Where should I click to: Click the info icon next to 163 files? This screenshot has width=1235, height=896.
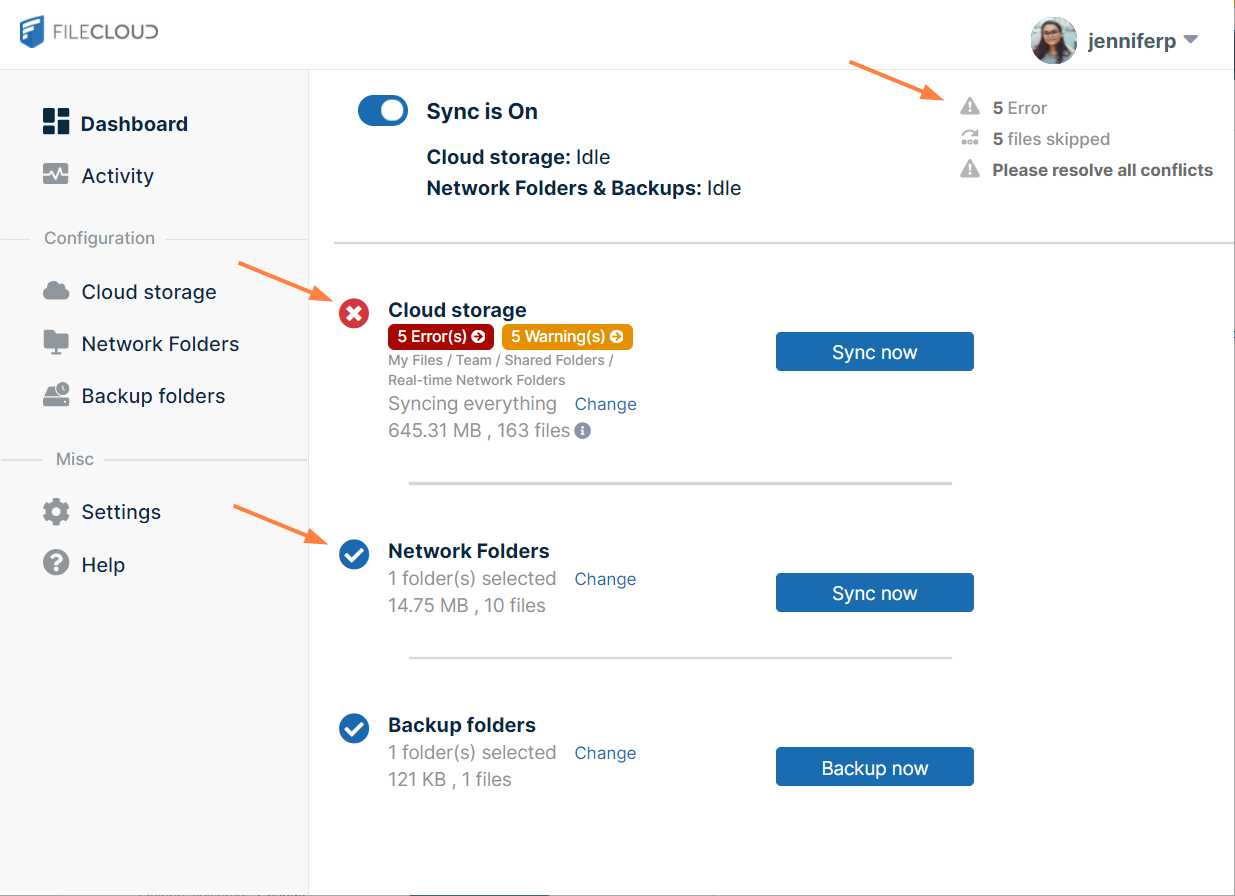click(x=582, y=431)
